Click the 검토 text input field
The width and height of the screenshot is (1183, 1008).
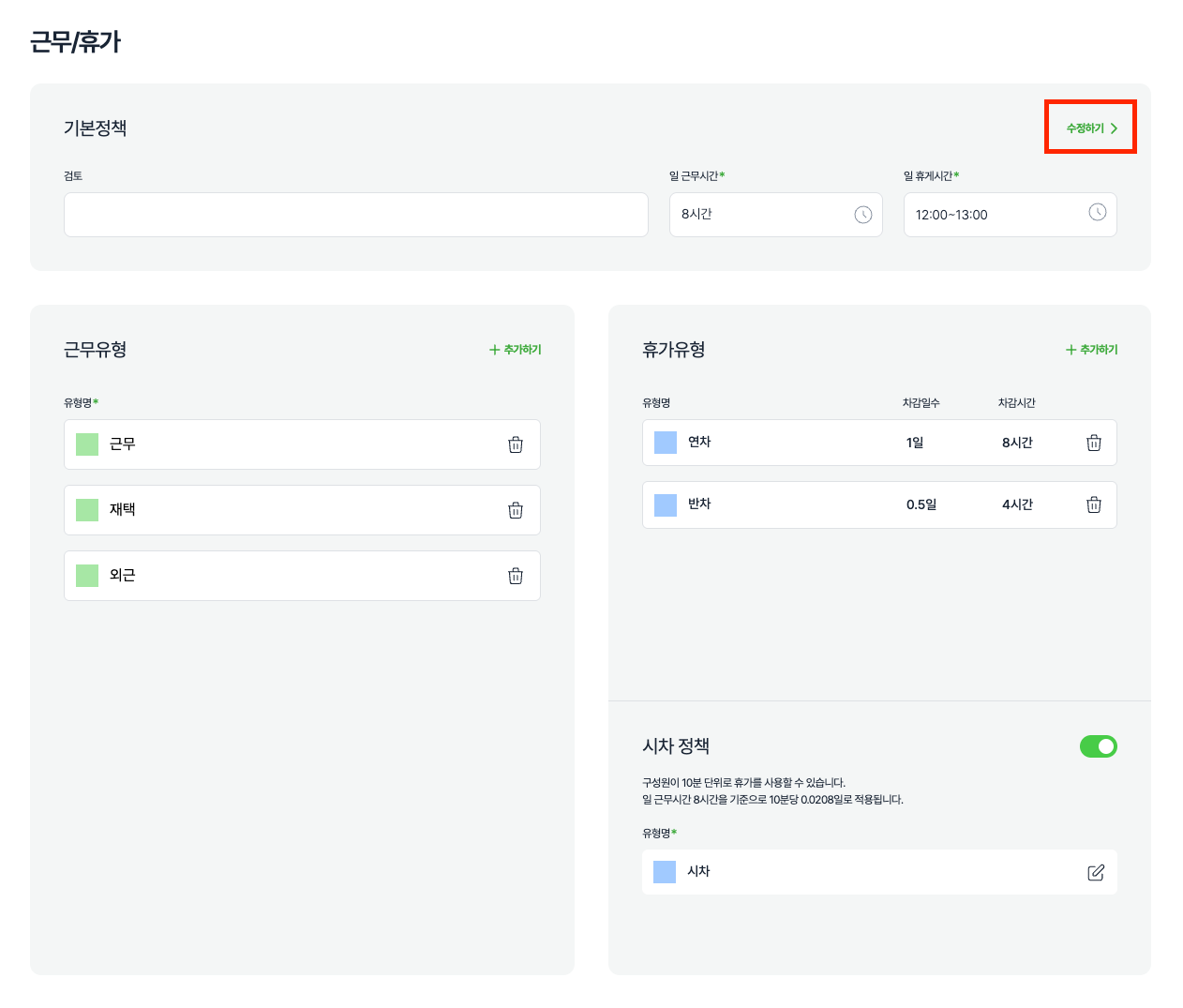(x=356, y=215)
